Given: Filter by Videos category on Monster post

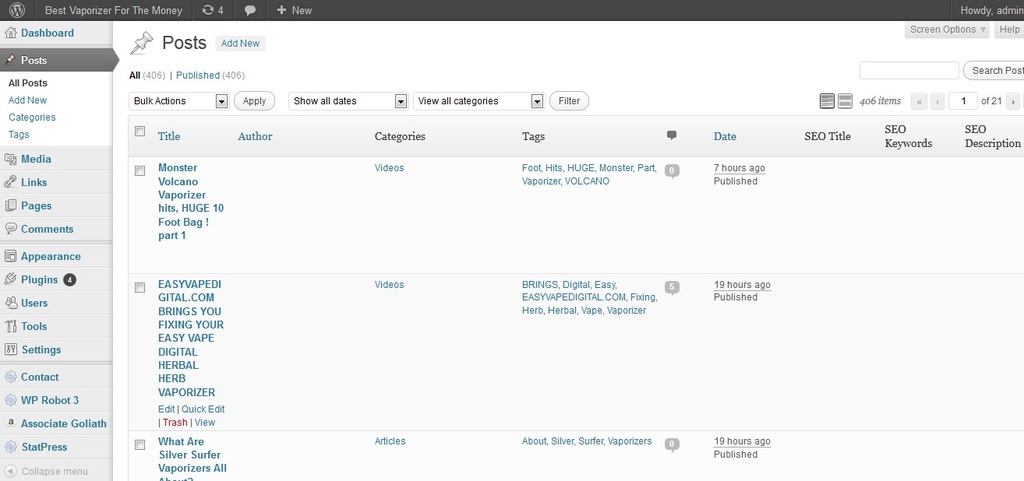Looking at the screenshot, I should pyautogui.click(x=389, y=168).
